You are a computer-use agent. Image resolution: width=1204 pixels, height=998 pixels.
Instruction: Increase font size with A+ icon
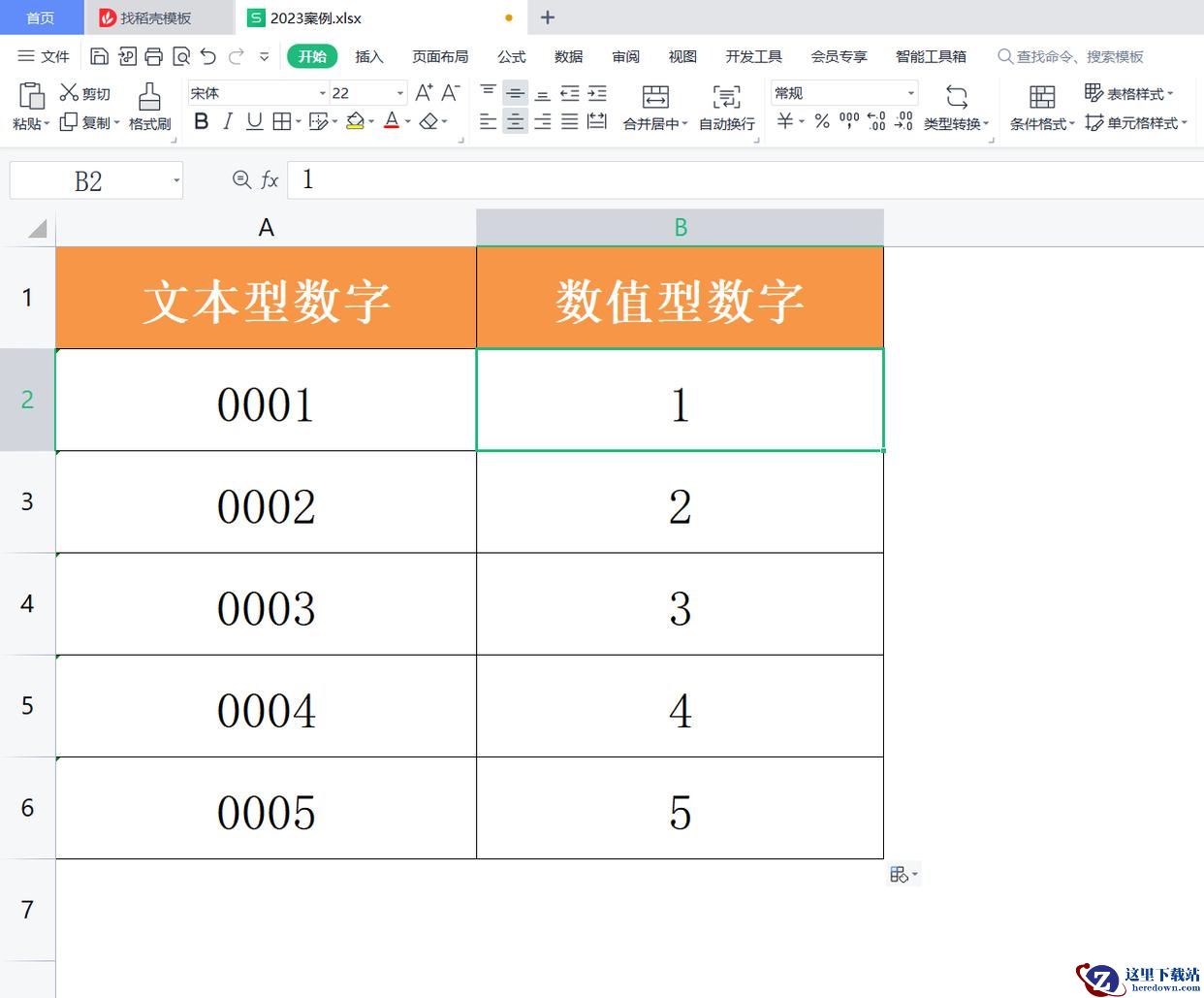424,93
